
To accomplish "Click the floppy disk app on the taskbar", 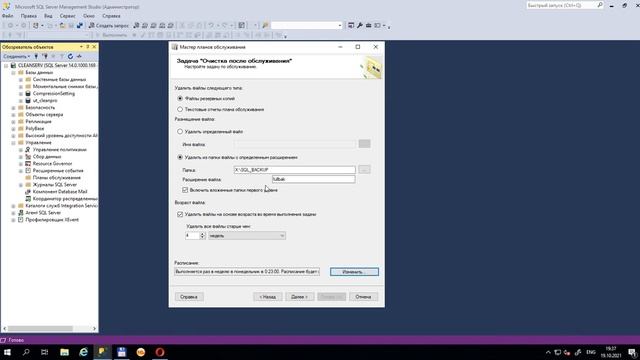I will pyautogui.click(x=122, y=352).
